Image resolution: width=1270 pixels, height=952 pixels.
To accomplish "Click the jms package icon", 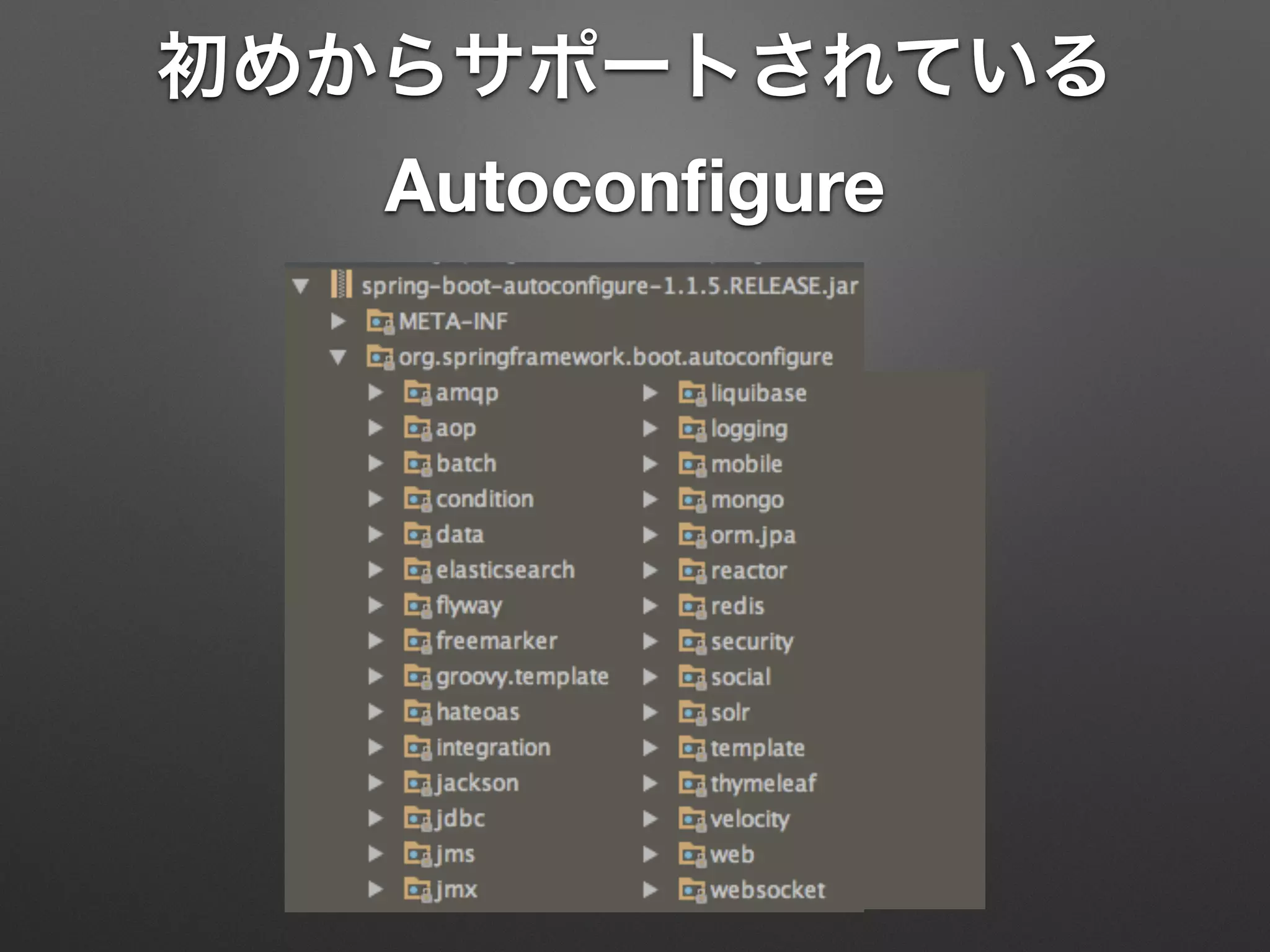I will 417,855.
